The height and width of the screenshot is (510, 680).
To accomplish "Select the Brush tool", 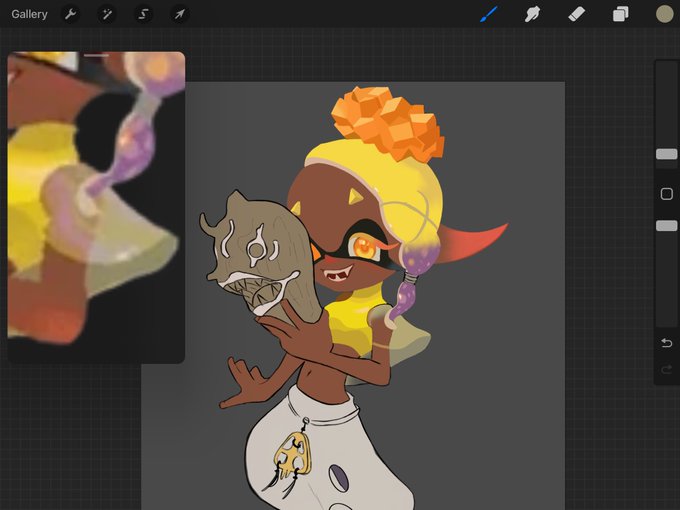I will click(x=489, y=14).
